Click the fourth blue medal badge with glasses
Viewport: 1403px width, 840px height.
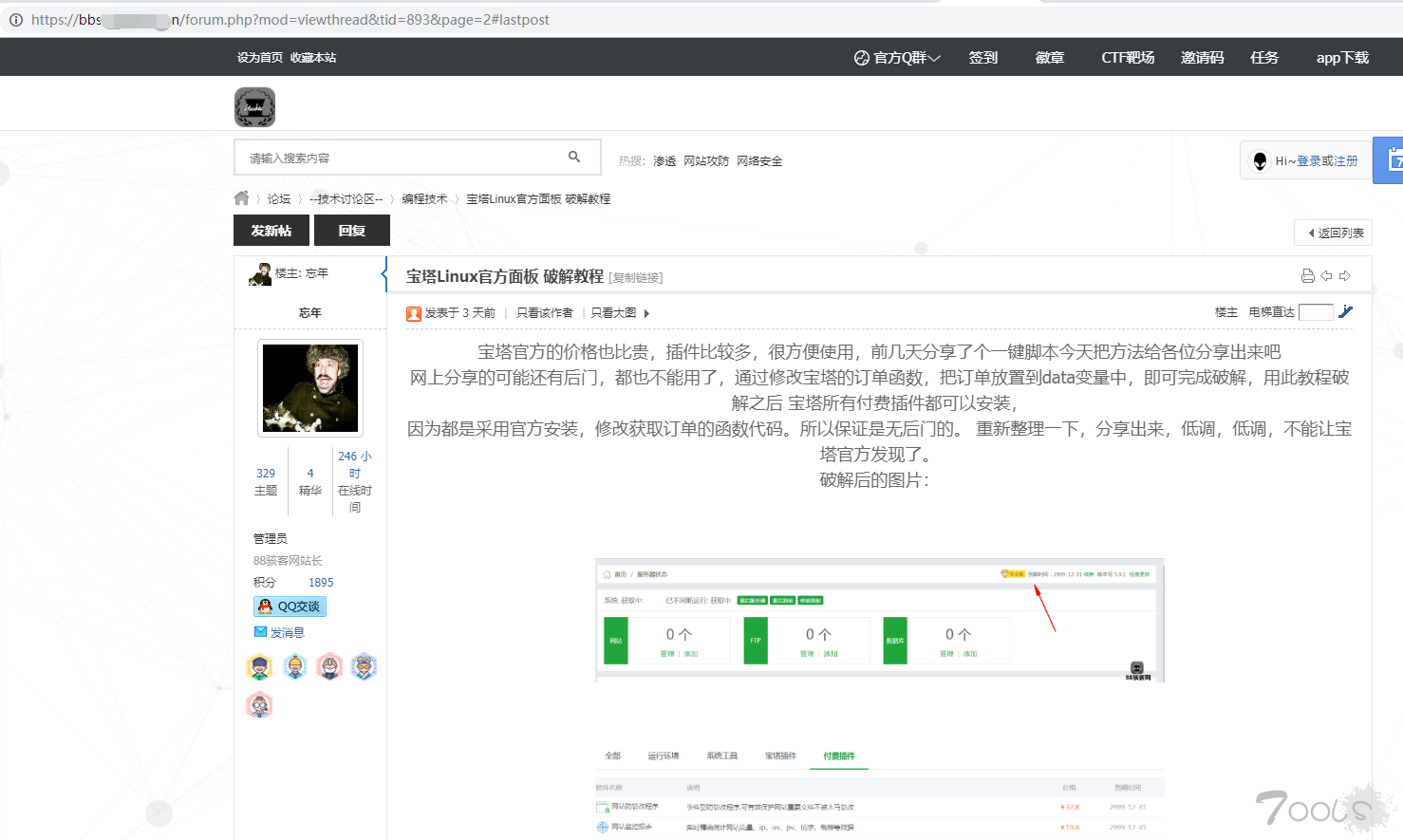[364, 667]
